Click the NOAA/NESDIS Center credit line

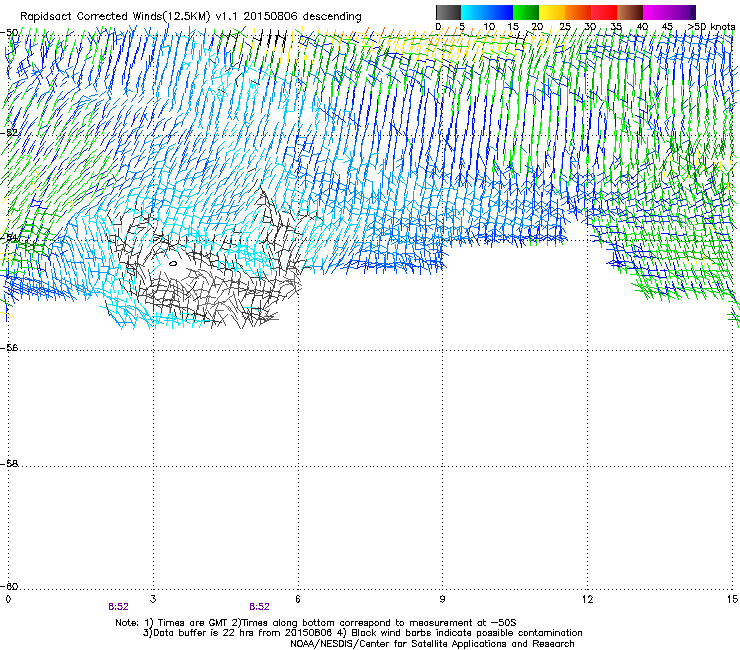(x=432, y=643)
